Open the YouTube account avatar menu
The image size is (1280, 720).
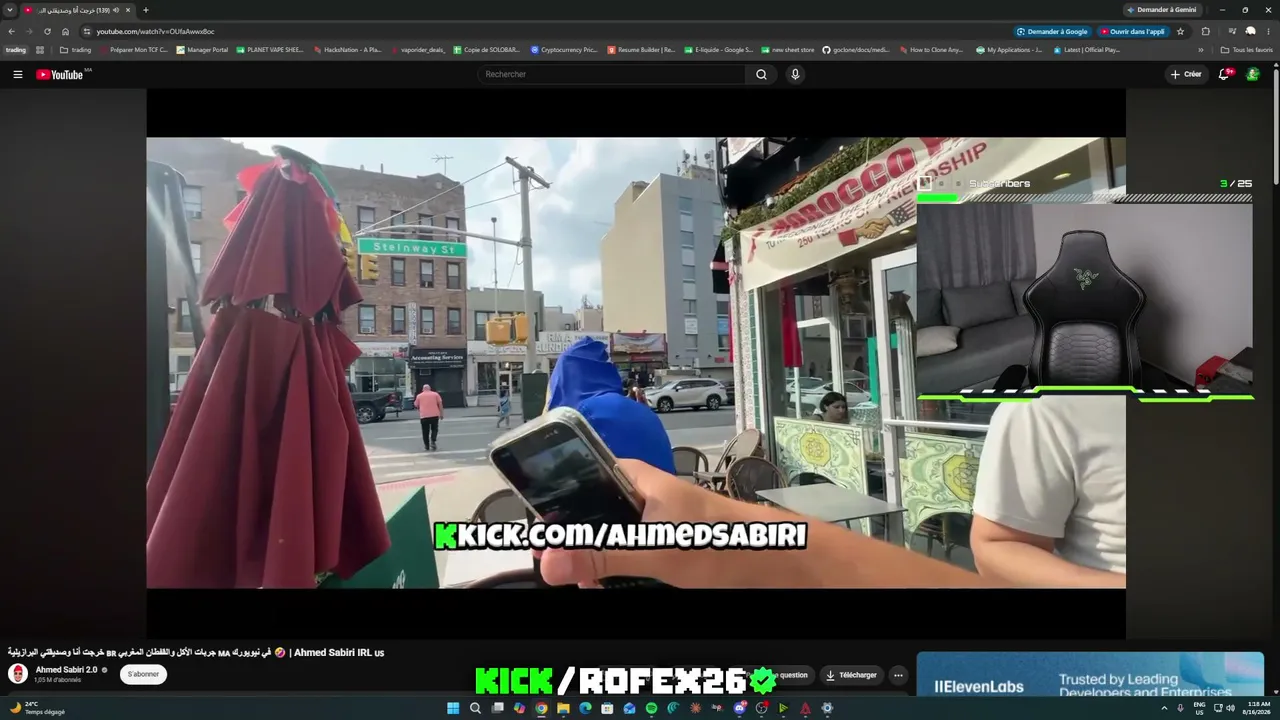click(1253, 74)
